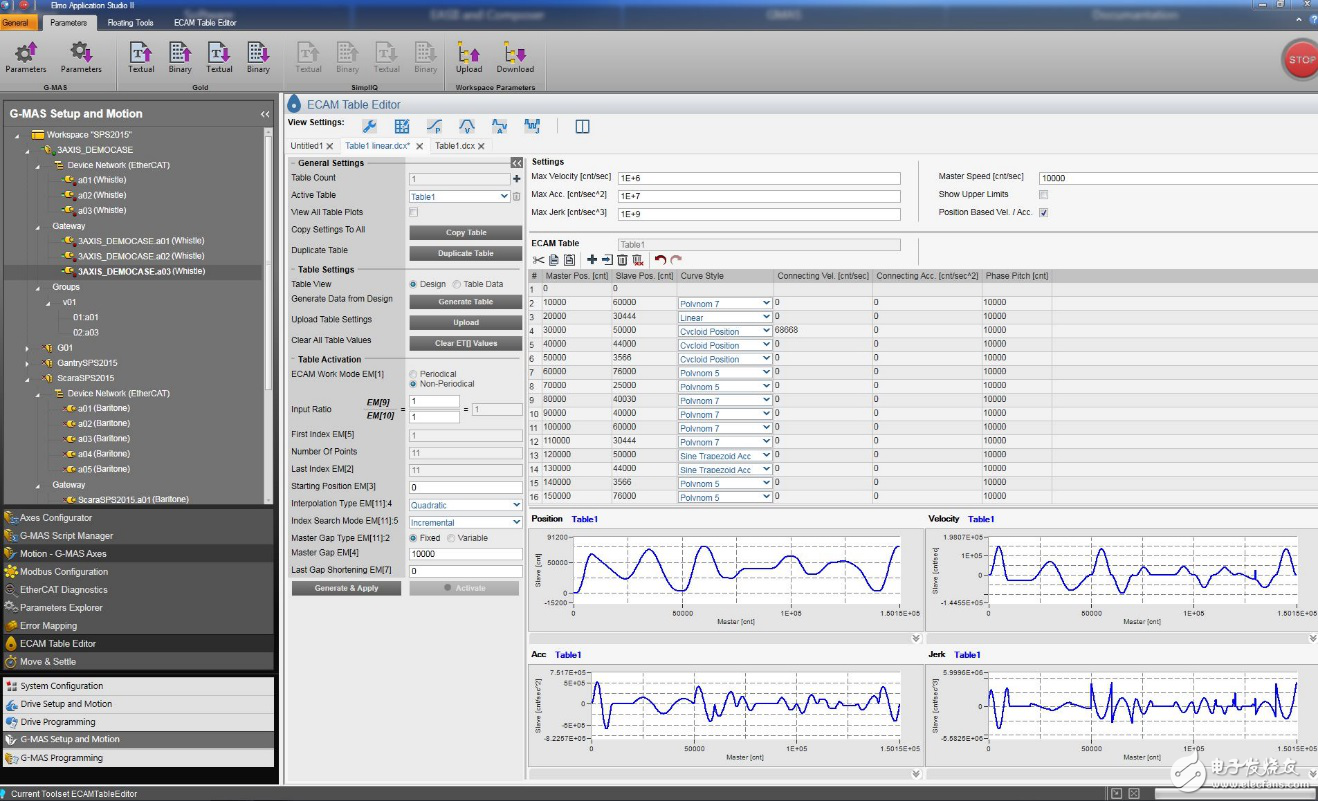Open the Active Table dropdown
Viewport: 1318px width, 801px height.
504,197
